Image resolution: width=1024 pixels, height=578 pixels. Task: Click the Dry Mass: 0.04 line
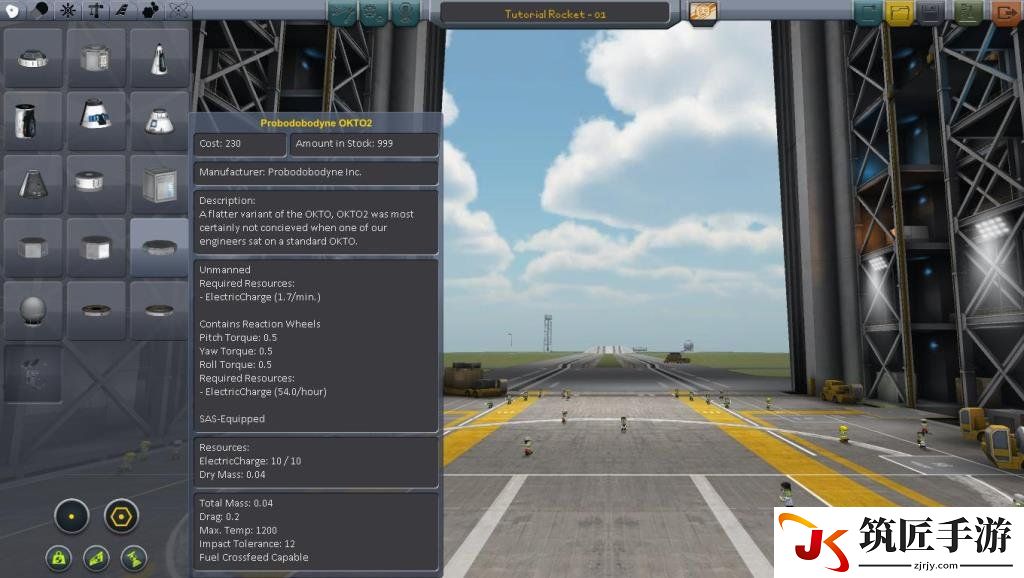pyautogui.click(x=232, y=475)
